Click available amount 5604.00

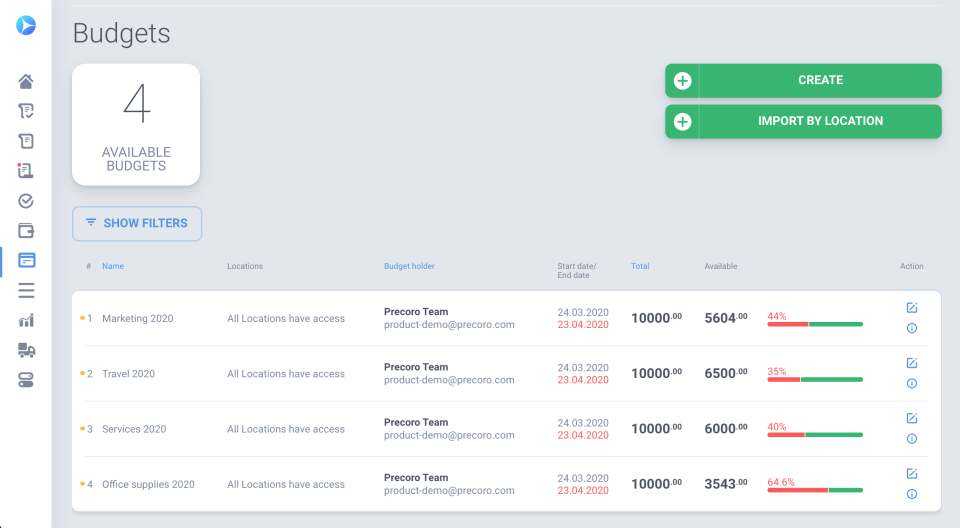[x=726, y=317]
